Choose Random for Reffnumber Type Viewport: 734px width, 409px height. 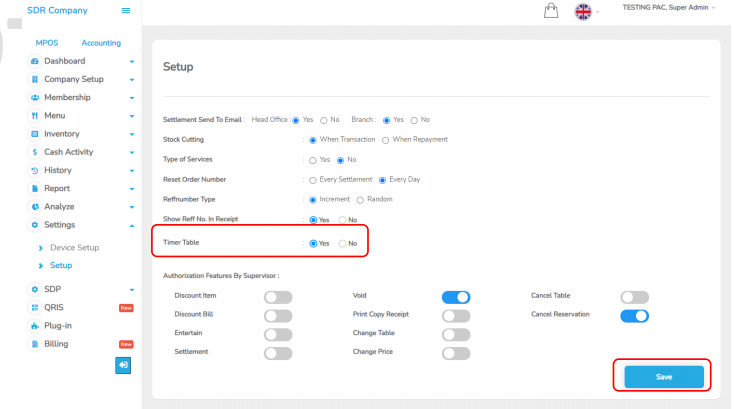click(360, 199)
